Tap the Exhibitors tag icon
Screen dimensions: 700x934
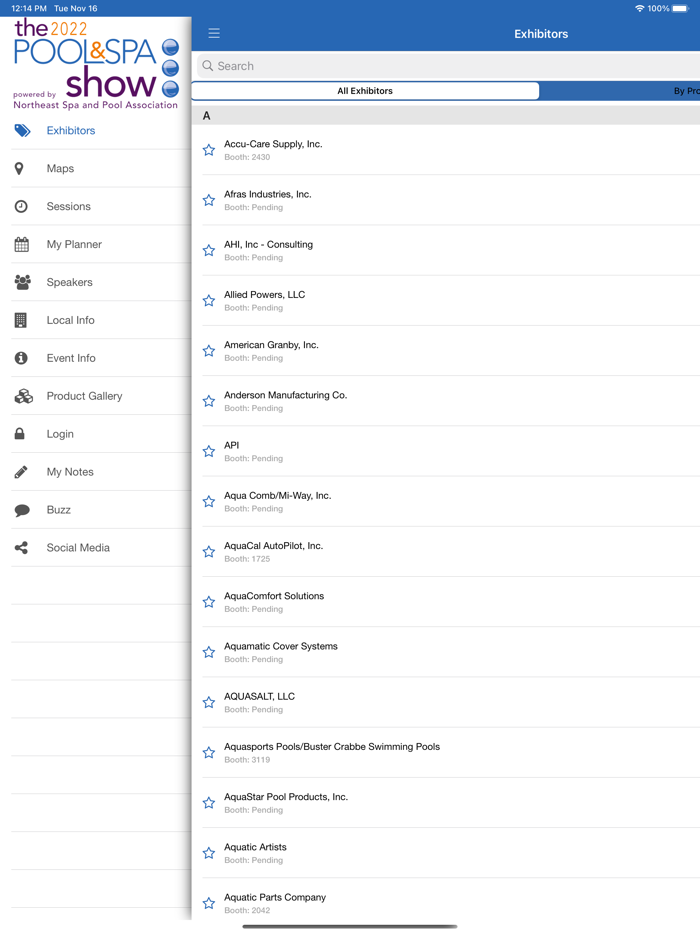point(22,131)
